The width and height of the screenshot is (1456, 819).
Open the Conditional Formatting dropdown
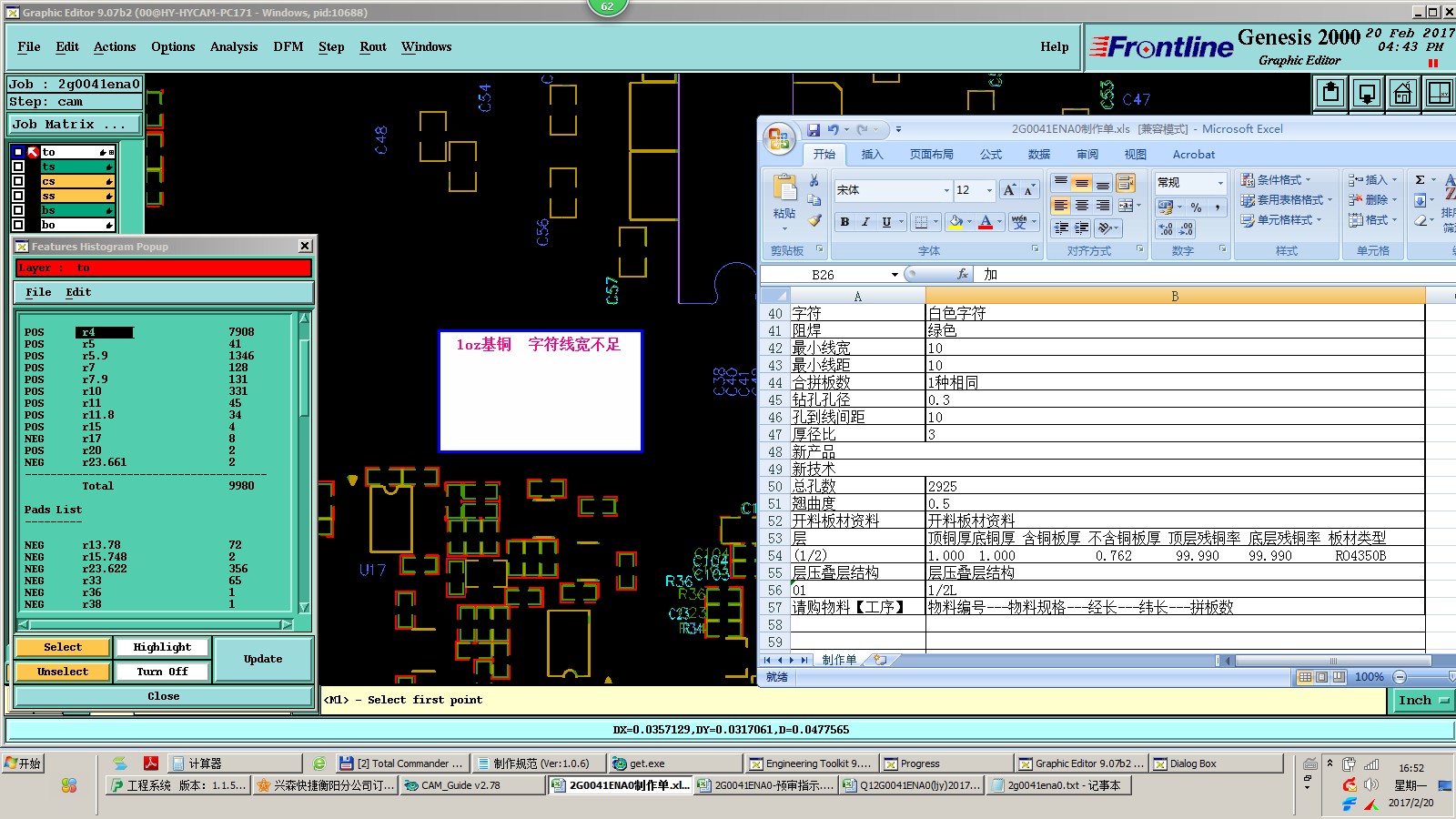[1276, 180]
